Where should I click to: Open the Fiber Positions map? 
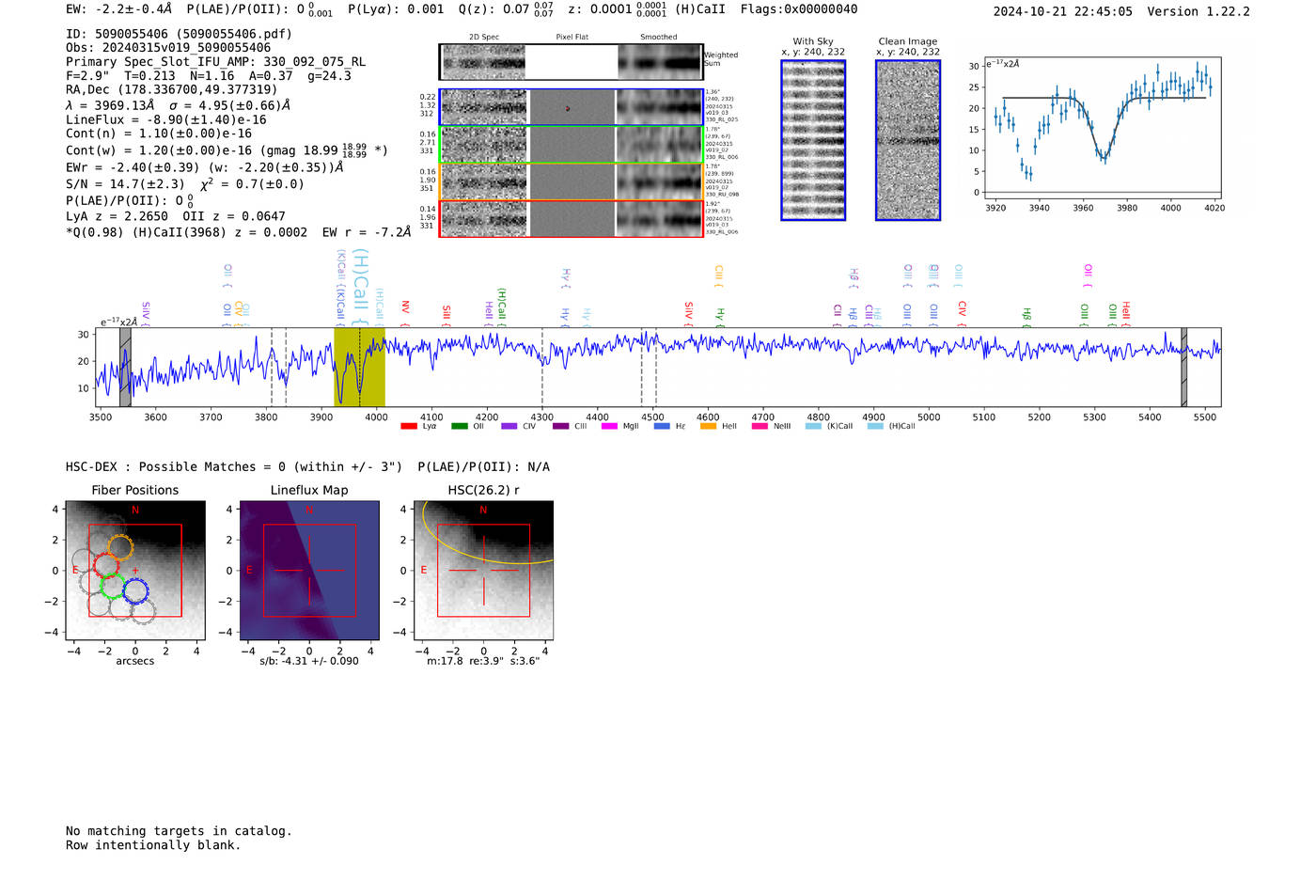coord(135,571)
